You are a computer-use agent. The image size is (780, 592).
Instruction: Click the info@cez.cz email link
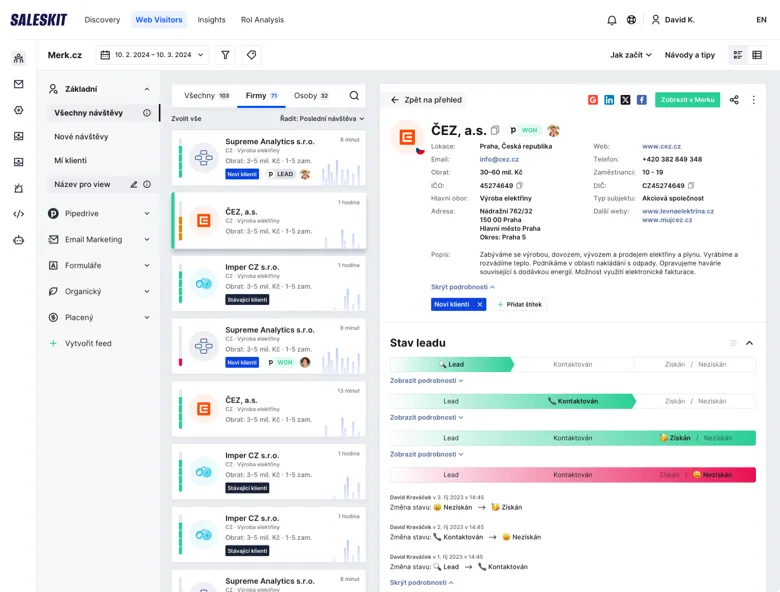(x=499, y=159)
